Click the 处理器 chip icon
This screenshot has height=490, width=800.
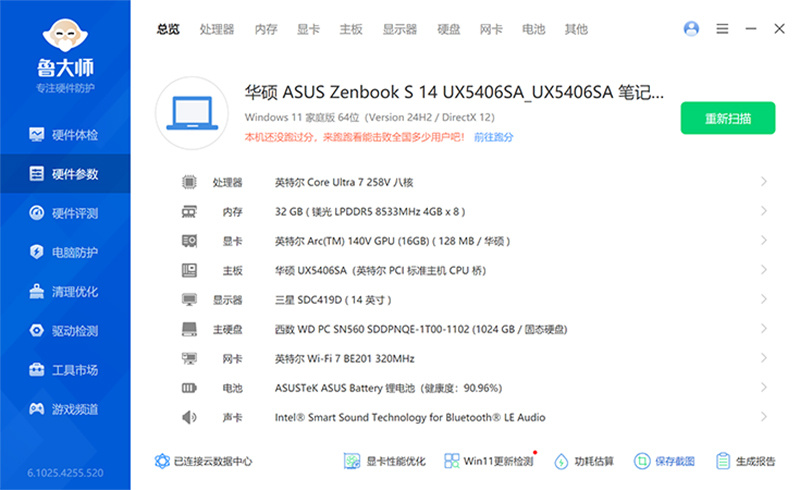point(189,182)
